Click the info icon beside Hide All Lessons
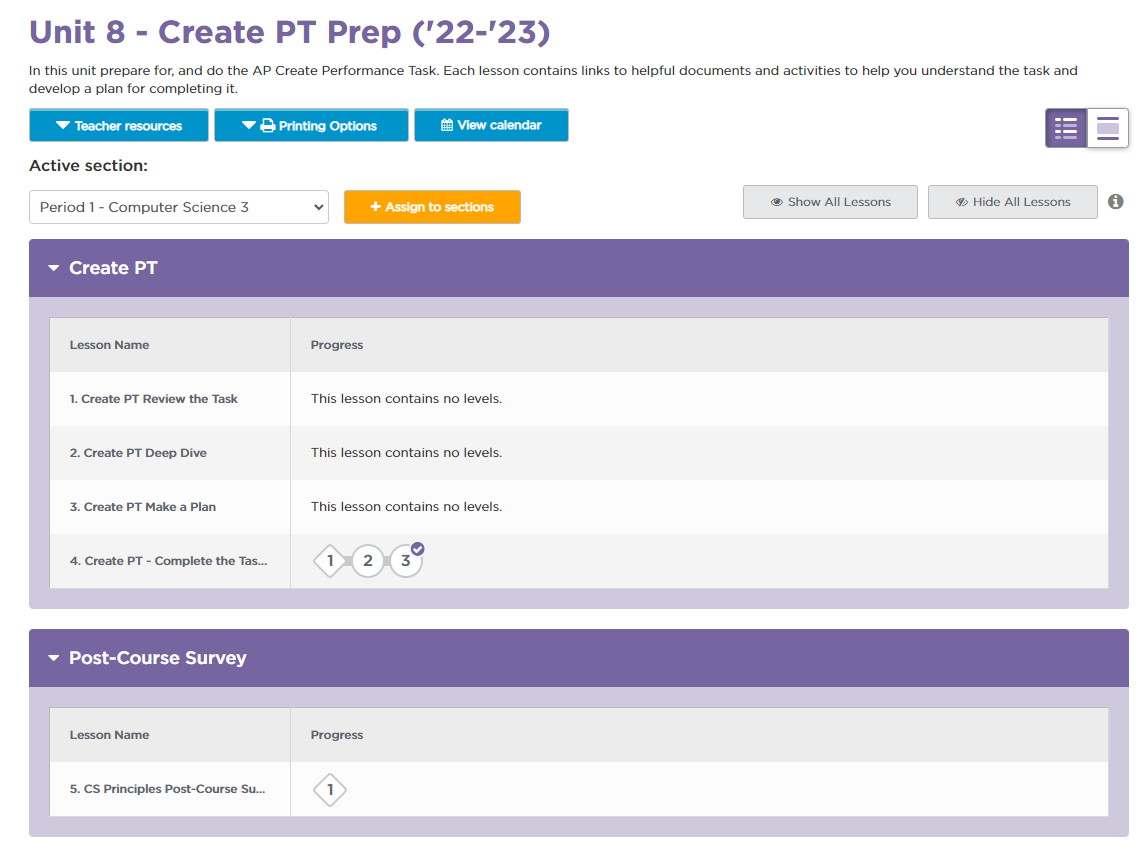The height and width of the screenshot is (856, 1145). [x=1116, y=202]
